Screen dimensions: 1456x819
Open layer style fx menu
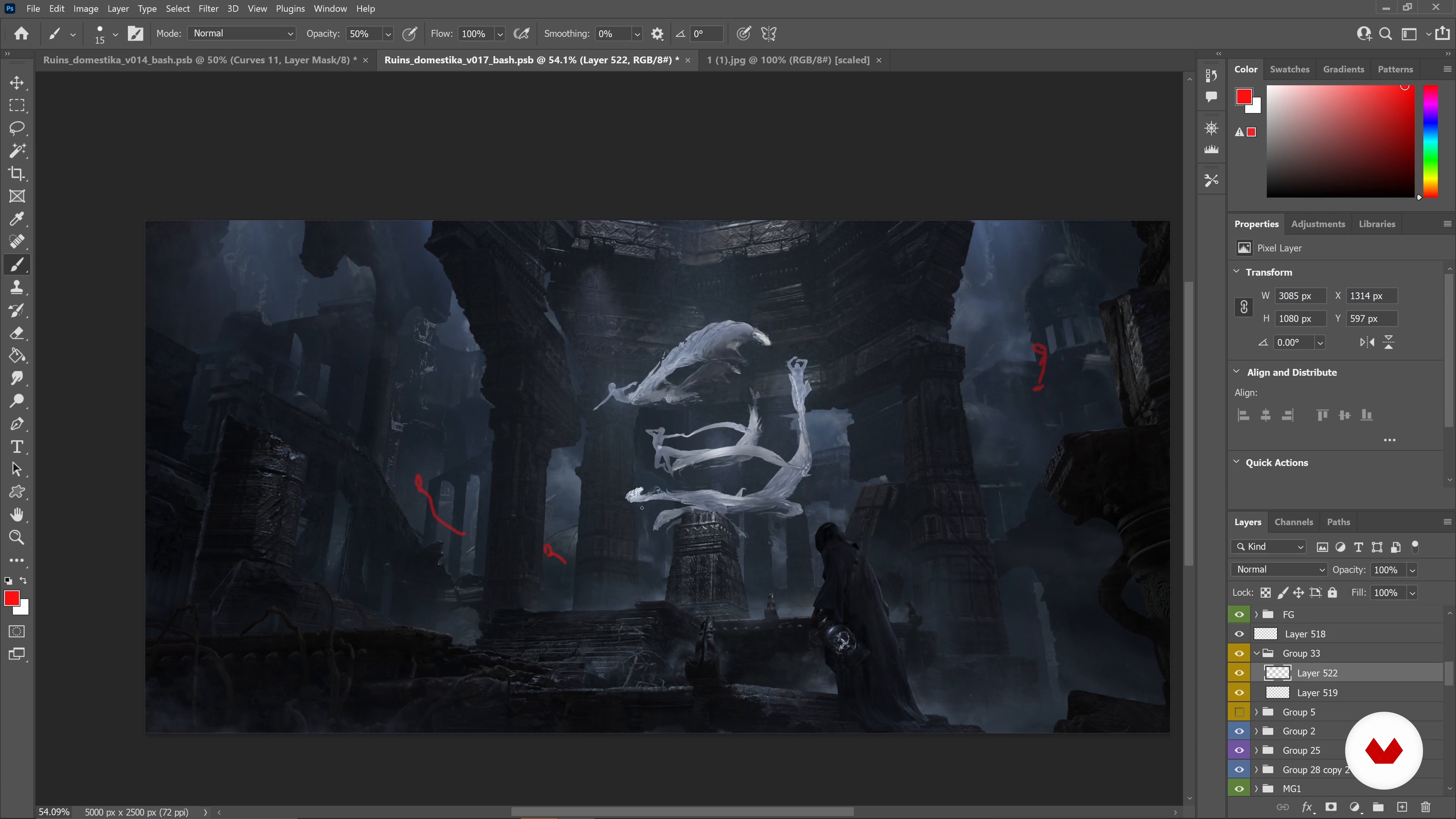point(1307,807)
